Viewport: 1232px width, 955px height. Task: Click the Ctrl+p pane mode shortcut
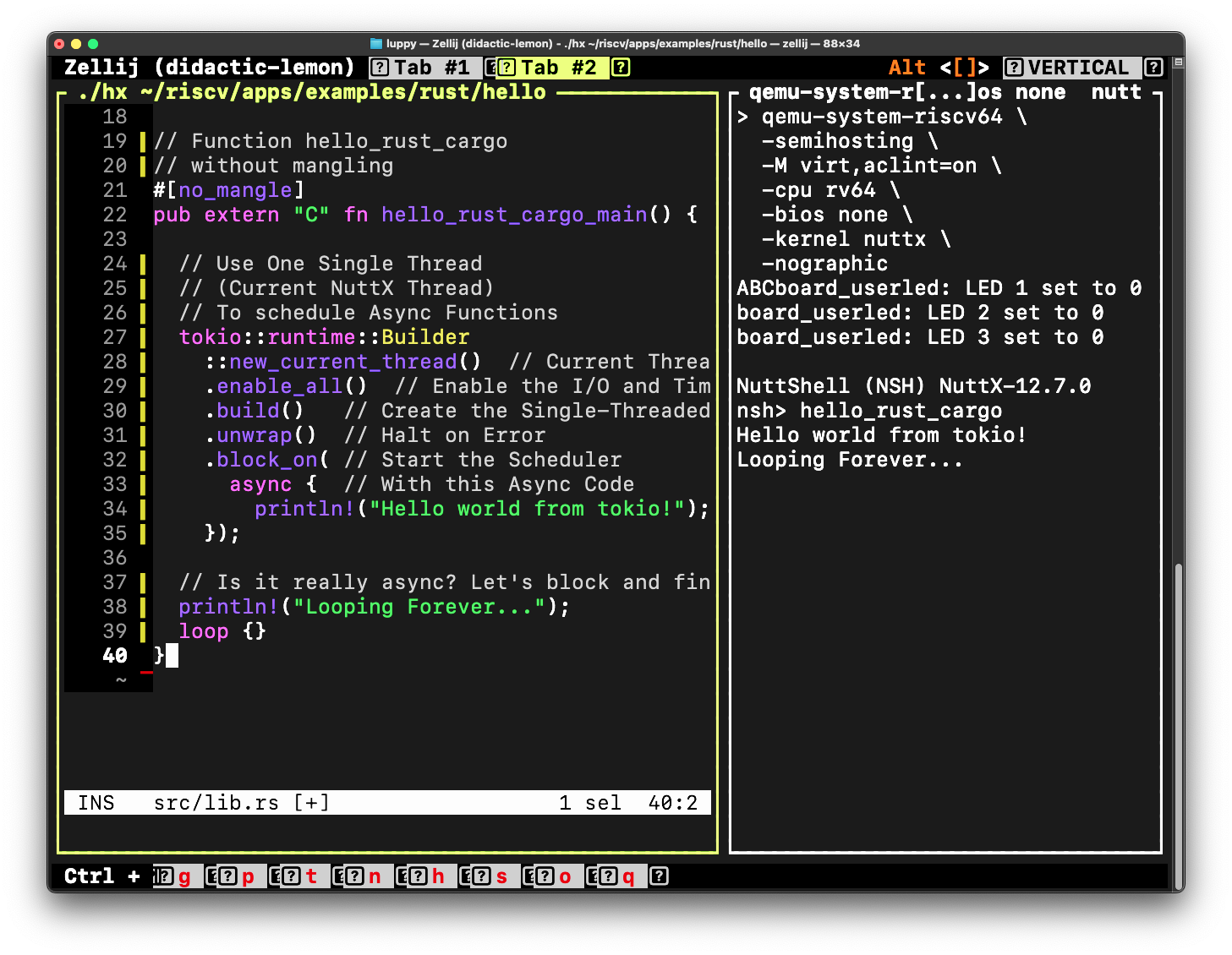(247, 876)
